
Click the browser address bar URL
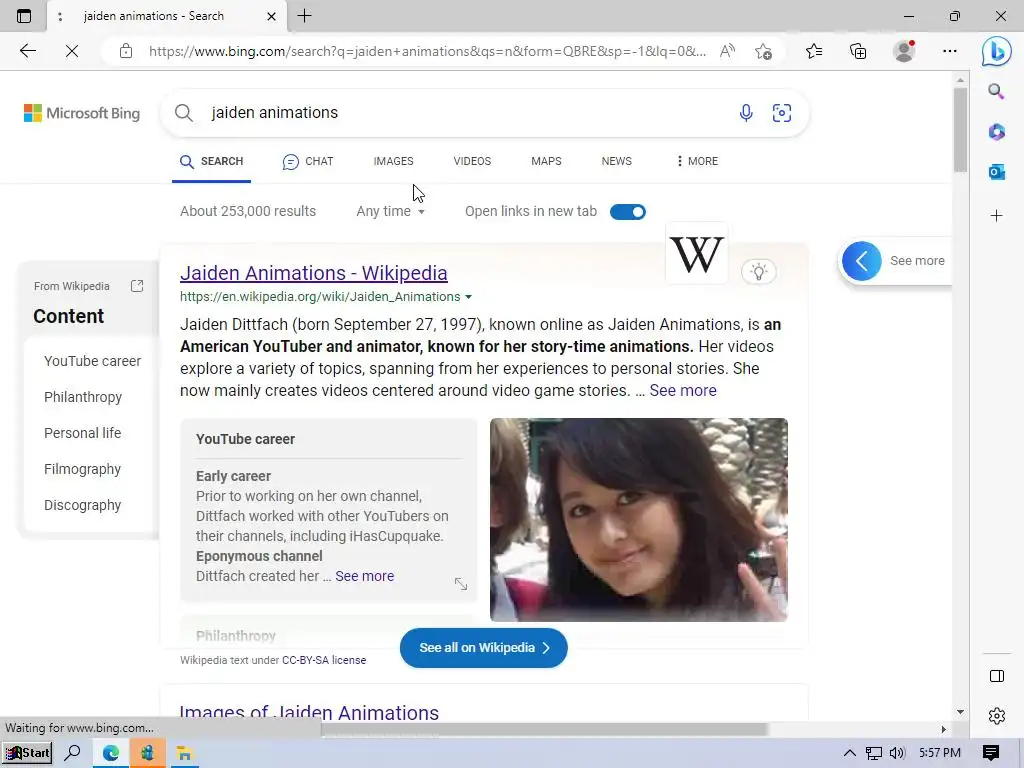pyautogui.click(x=427, y=51)
